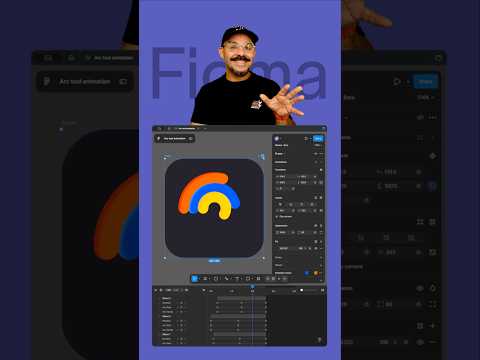Open the zoom percentage dropdown
The width and height of the screenshot is (480, 360).
[x=318, y=145]
